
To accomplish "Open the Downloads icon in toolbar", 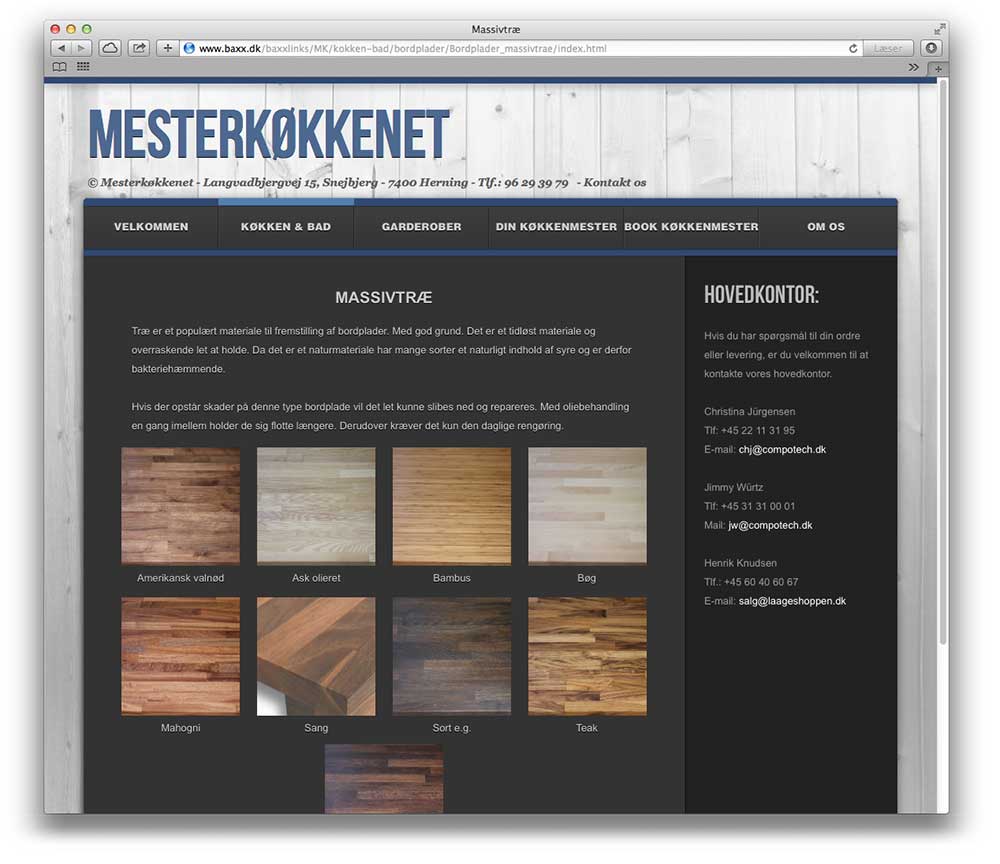I will pos(931,48).
